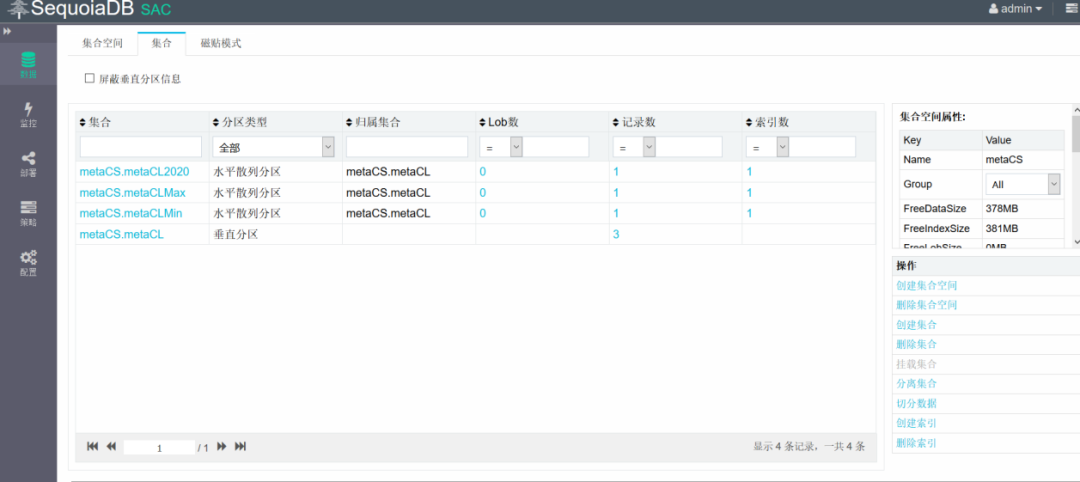This screenshot has height=482, width=1080.
Task: Focus the 索引数 value filter field
Action: point(822,147)
